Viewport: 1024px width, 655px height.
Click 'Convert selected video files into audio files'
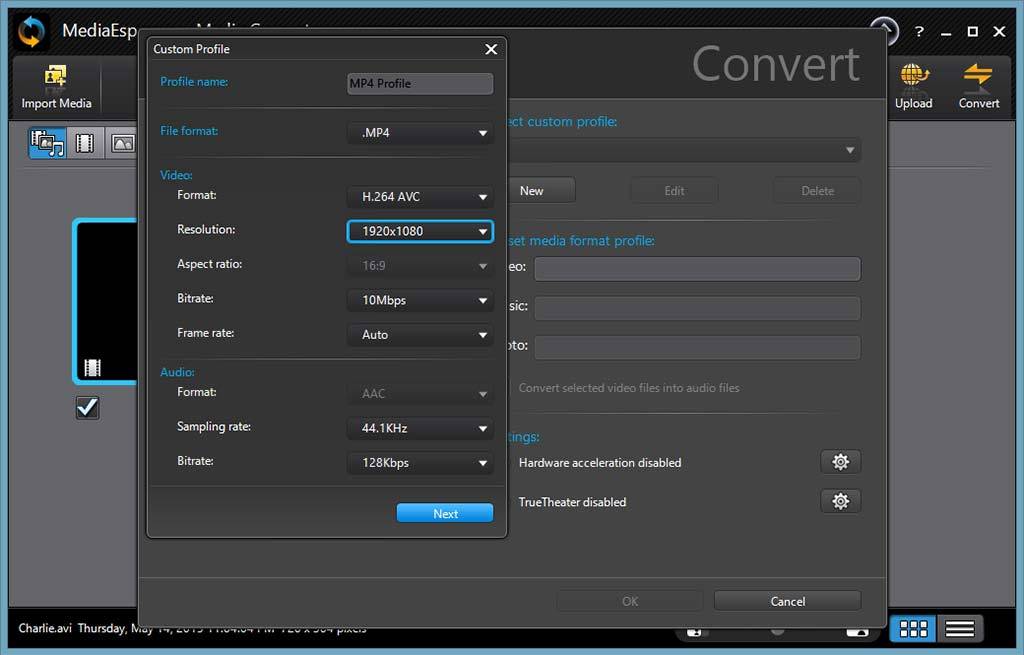point(629,388)
